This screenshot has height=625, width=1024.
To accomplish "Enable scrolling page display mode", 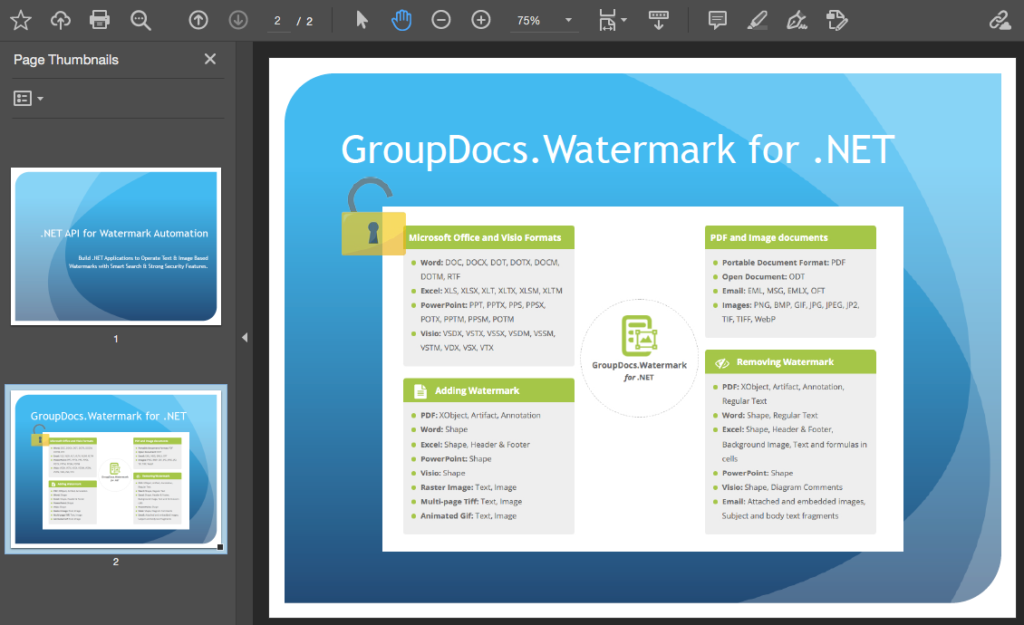I will (658, 19).
